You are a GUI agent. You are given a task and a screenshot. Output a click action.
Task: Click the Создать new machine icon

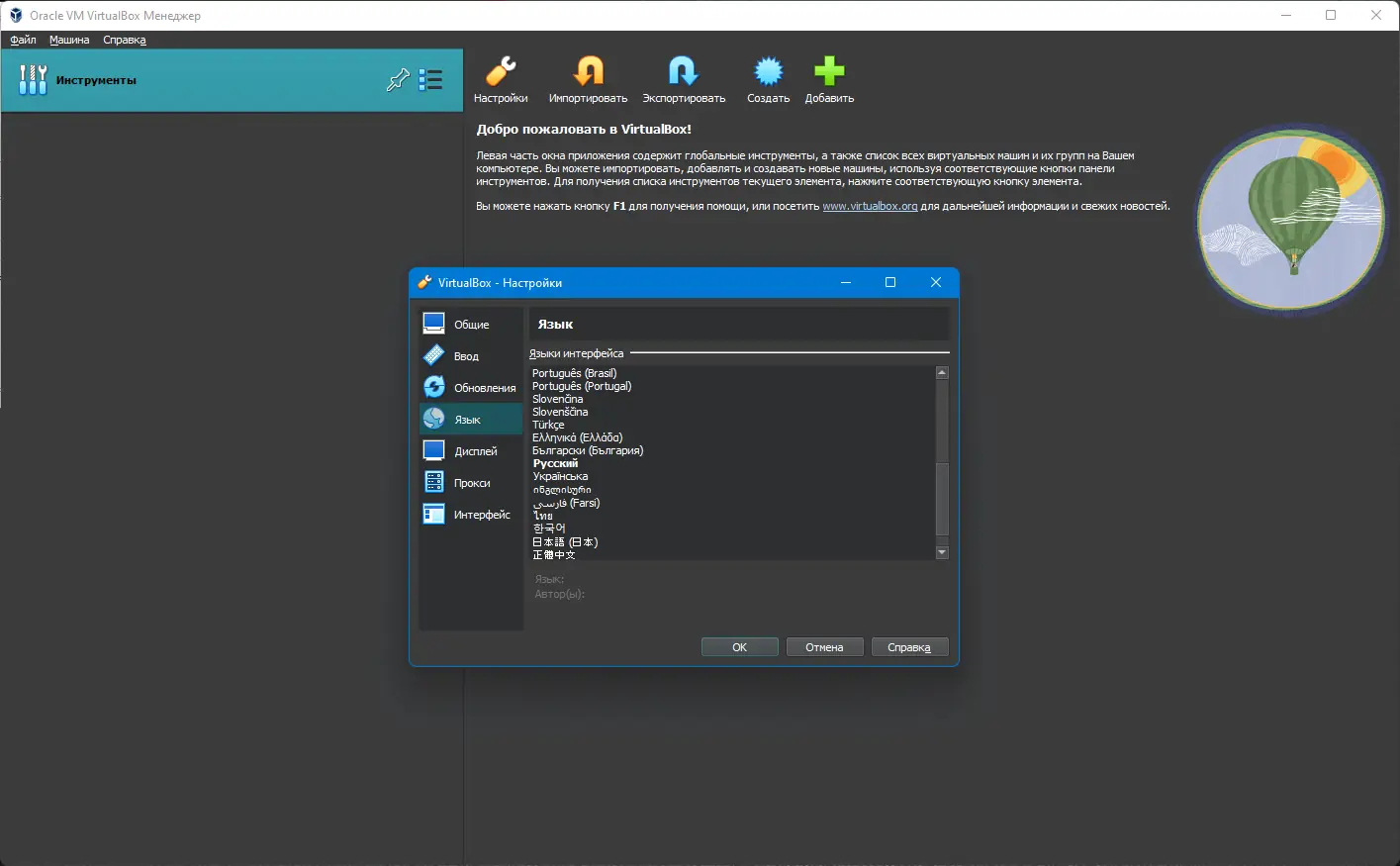pyautogui.click(x=768, y=79)
